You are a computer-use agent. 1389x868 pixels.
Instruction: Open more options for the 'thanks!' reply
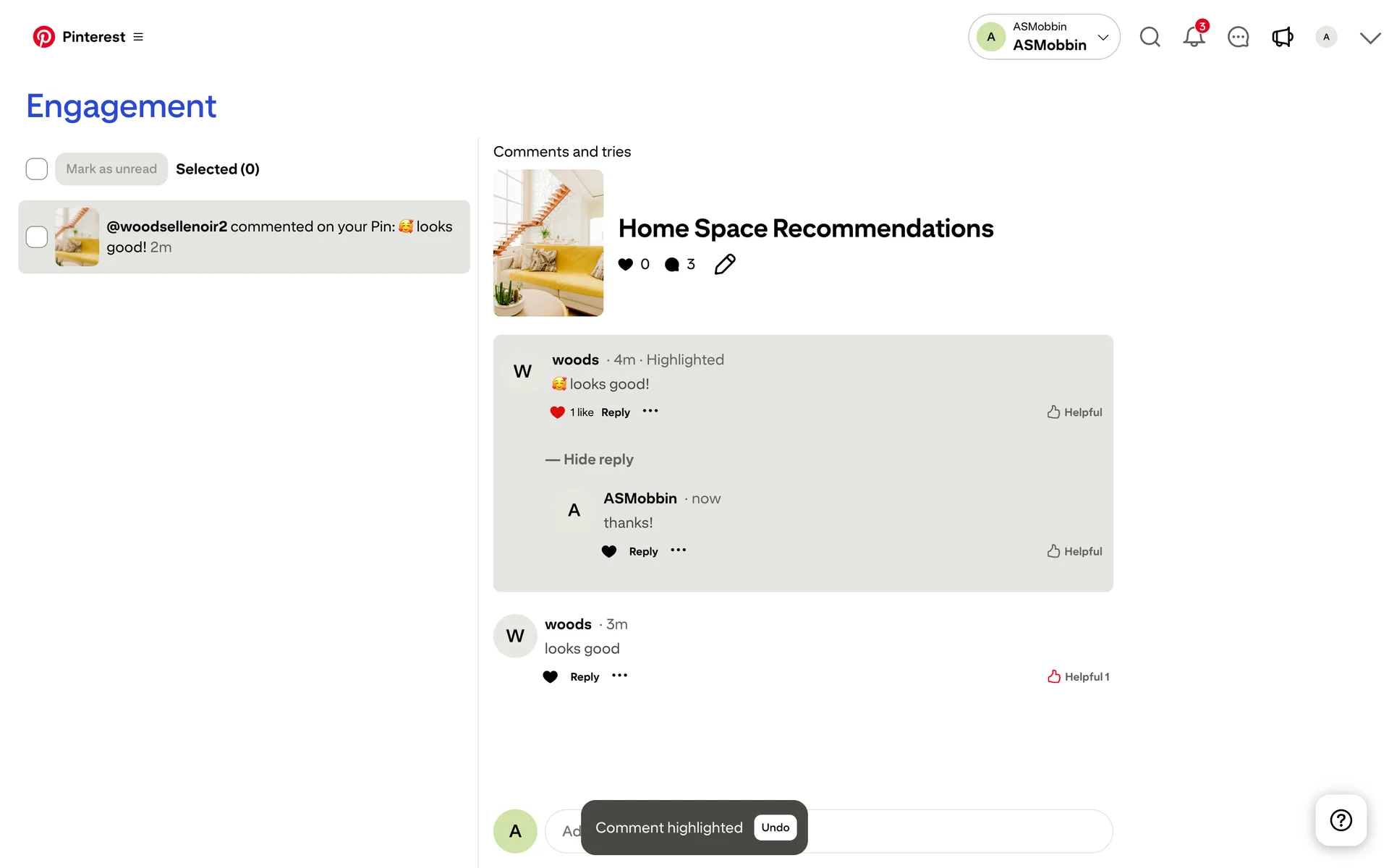(678, 550)
